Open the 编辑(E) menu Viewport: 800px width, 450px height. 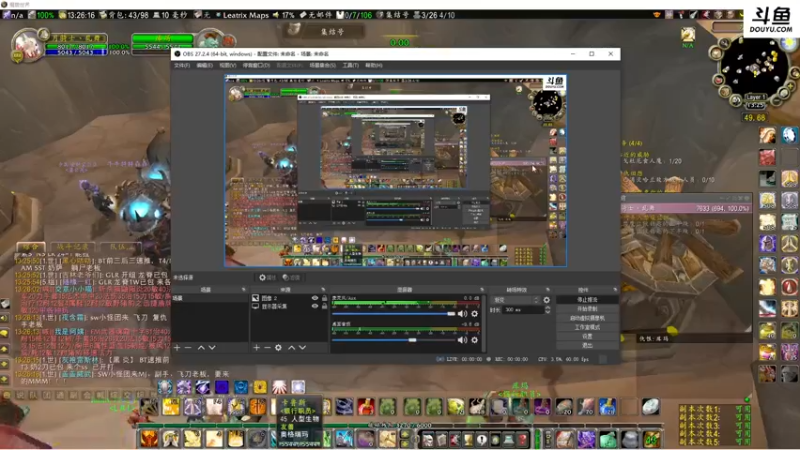coord(205,65)
